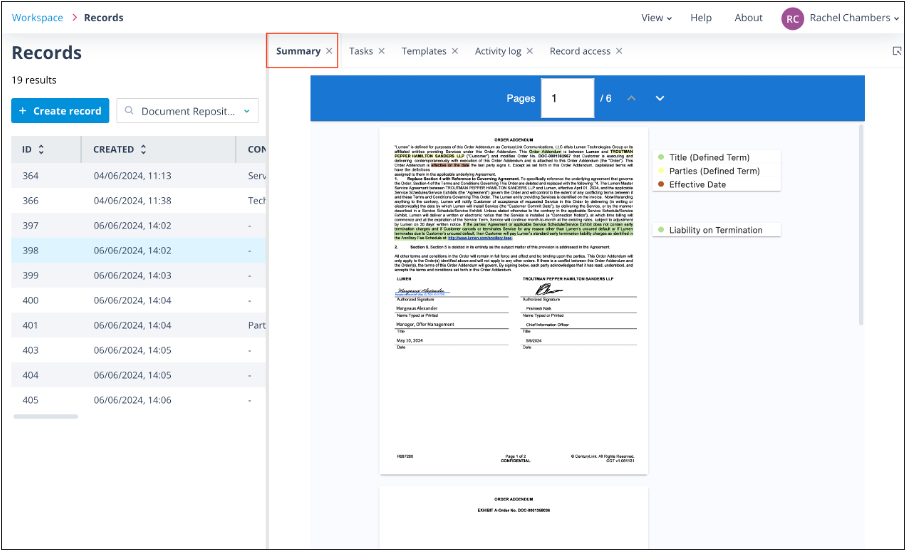Click the yellow Parties (Defined Term) dot
The width and height of the screenshot is (906, 550).
(661, 171)
